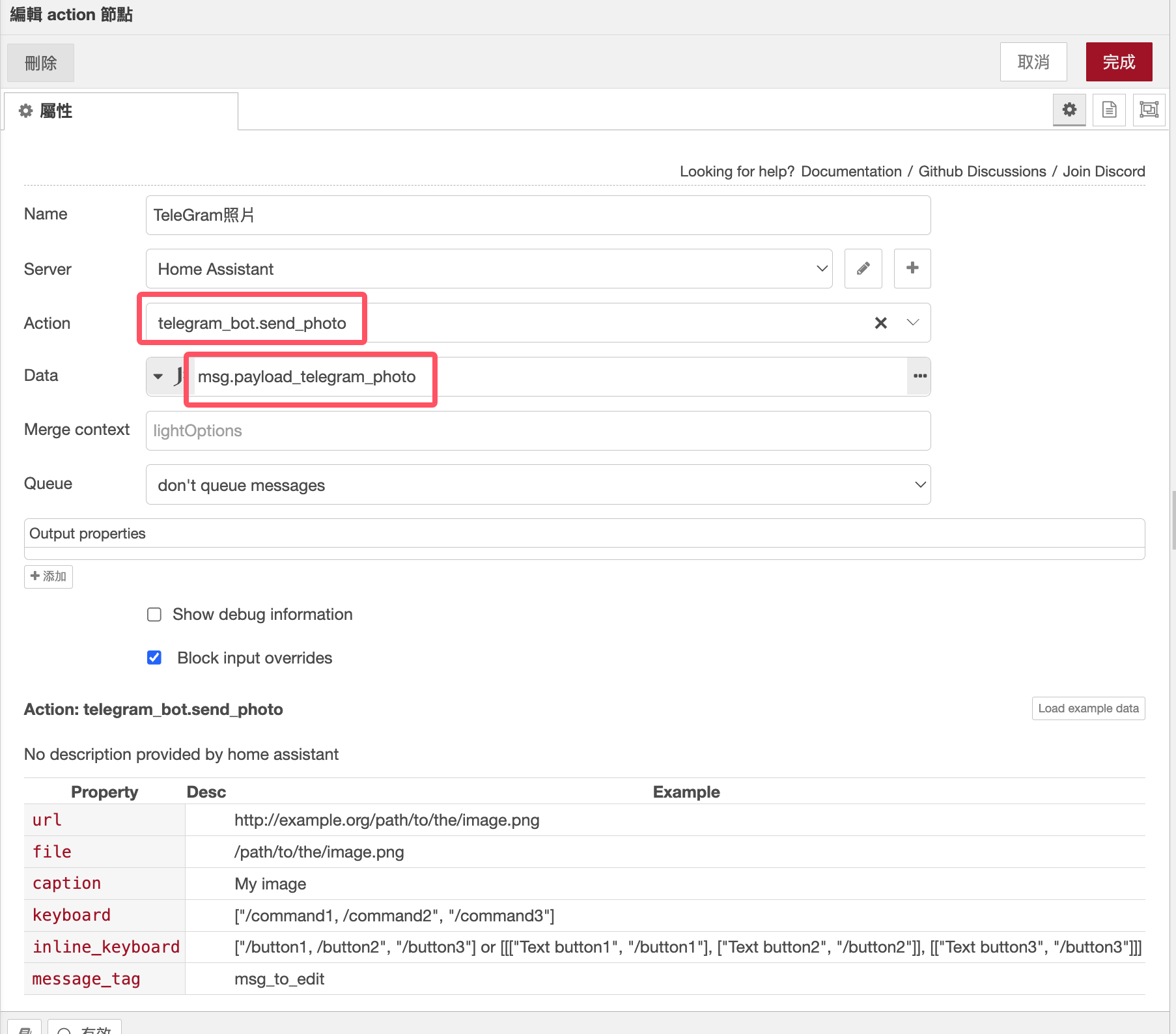Open node appearance settings icon

[x=1149, y=109]
